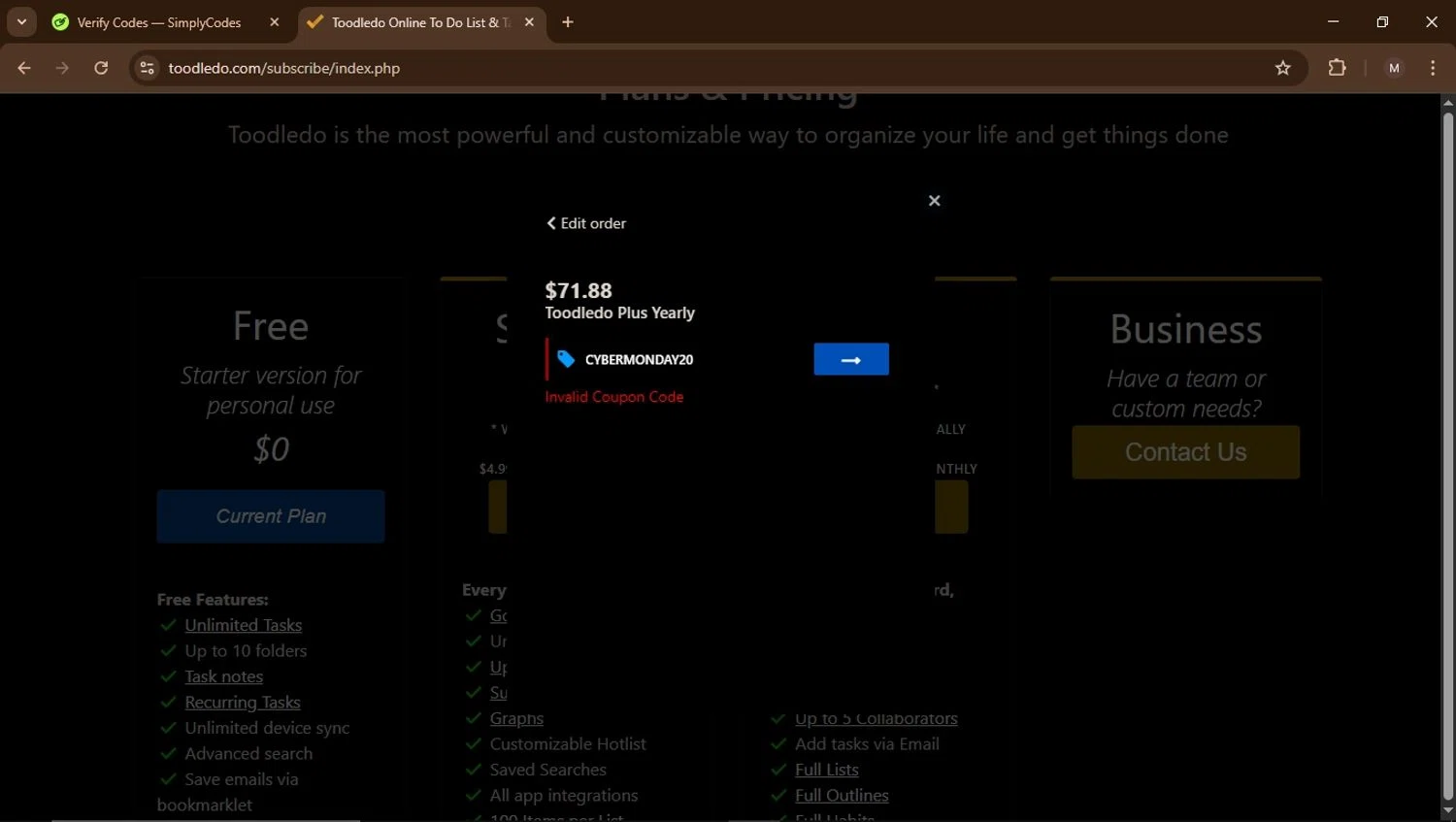Image resolution: width=1456 pixels, height=822 pixels.
Task: Click the Saved Searches feature text
Action: 548,770
